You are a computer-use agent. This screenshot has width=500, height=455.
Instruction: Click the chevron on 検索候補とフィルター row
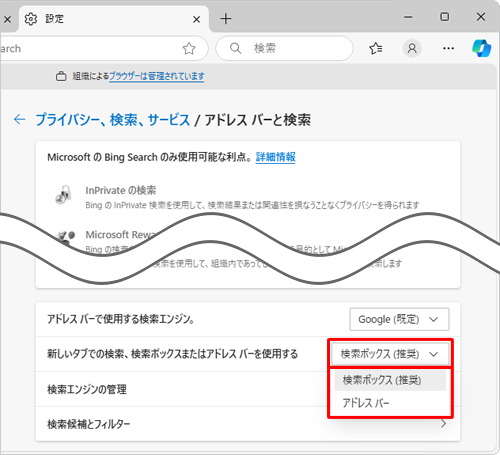443,424
